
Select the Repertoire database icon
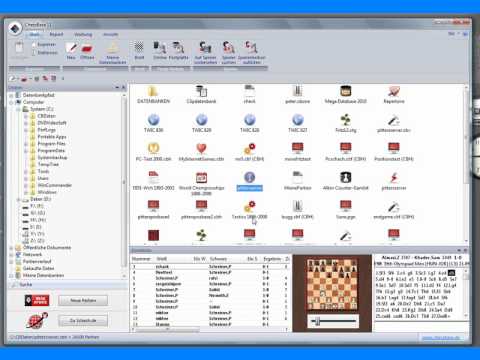[x=394, y=91]
